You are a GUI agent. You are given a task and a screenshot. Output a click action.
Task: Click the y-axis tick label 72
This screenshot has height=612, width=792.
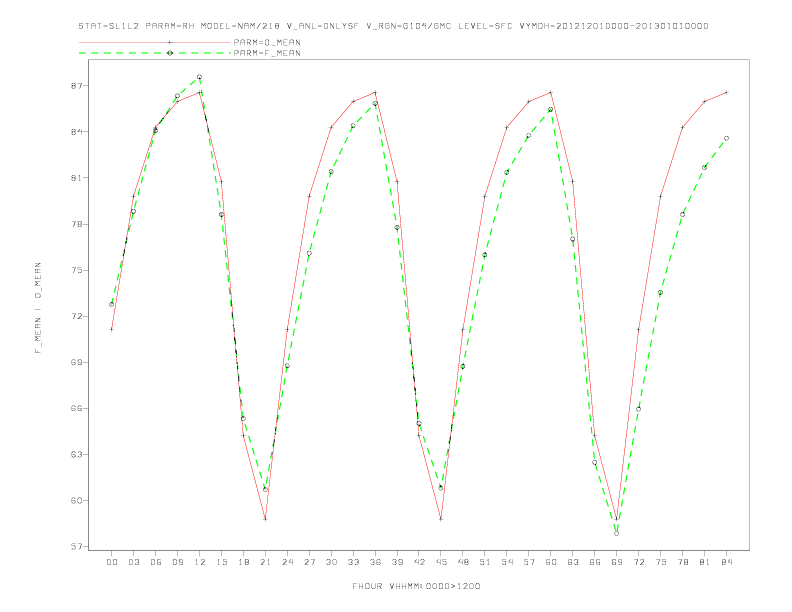[x=76, y=316]
